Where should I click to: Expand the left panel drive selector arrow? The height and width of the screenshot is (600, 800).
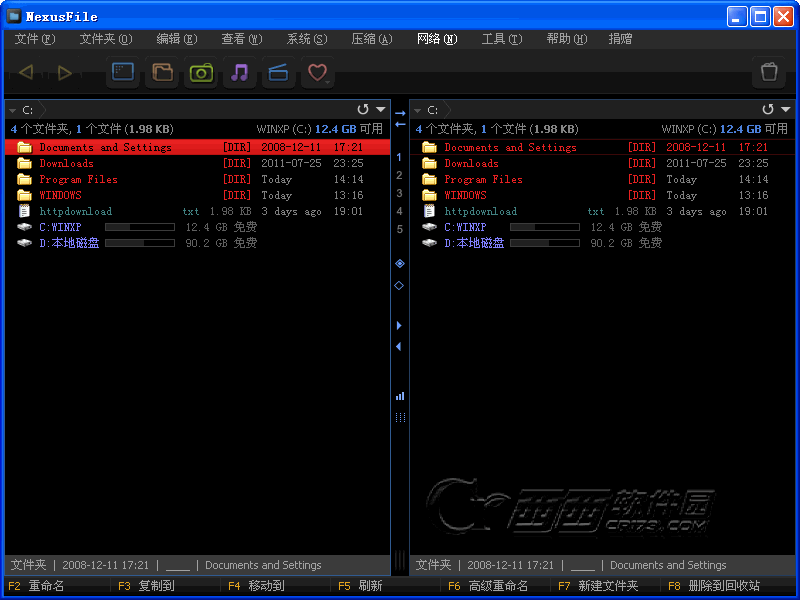click(13, 110)
